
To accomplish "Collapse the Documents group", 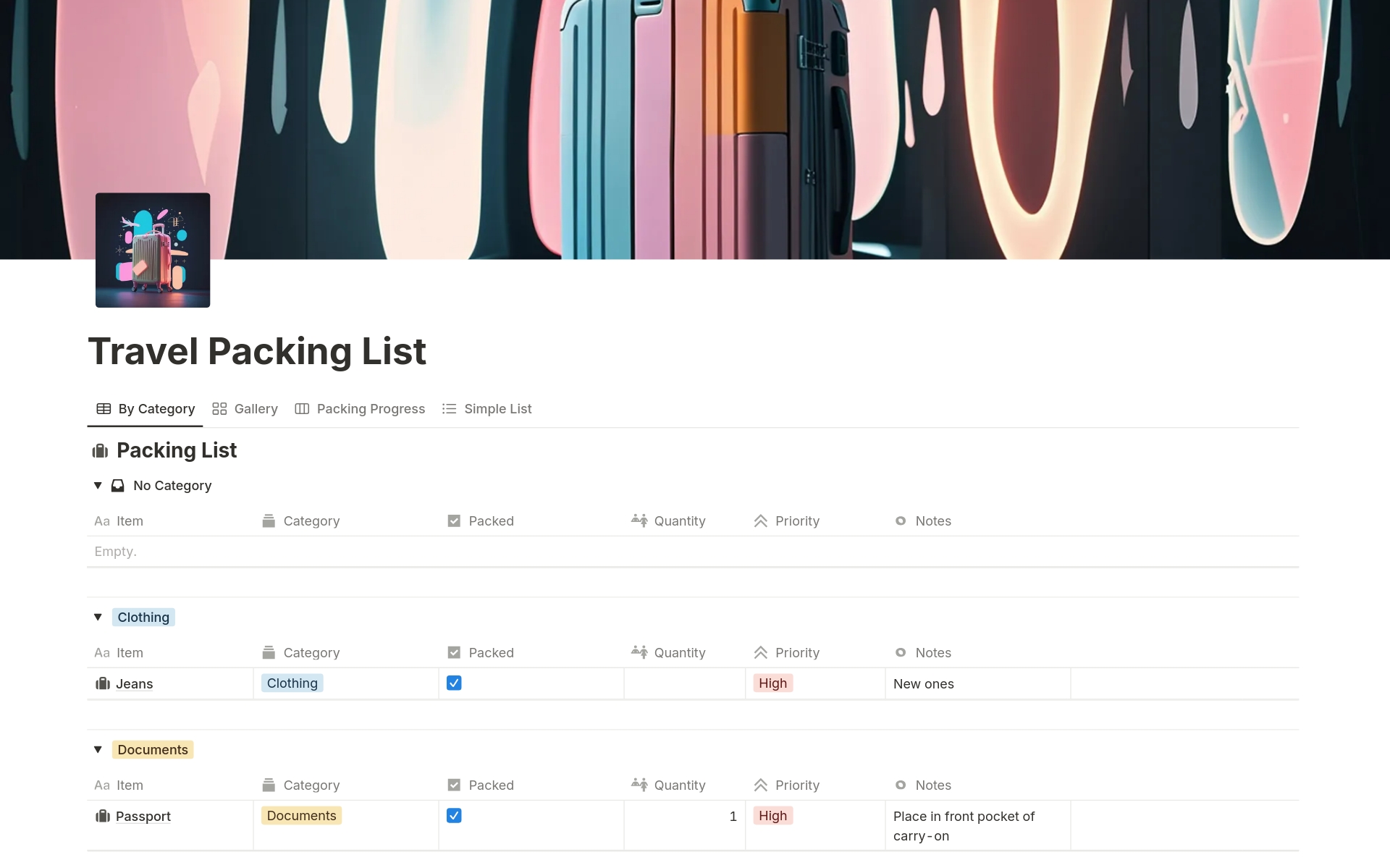I will pyautogui.click(x=98, y=750).
